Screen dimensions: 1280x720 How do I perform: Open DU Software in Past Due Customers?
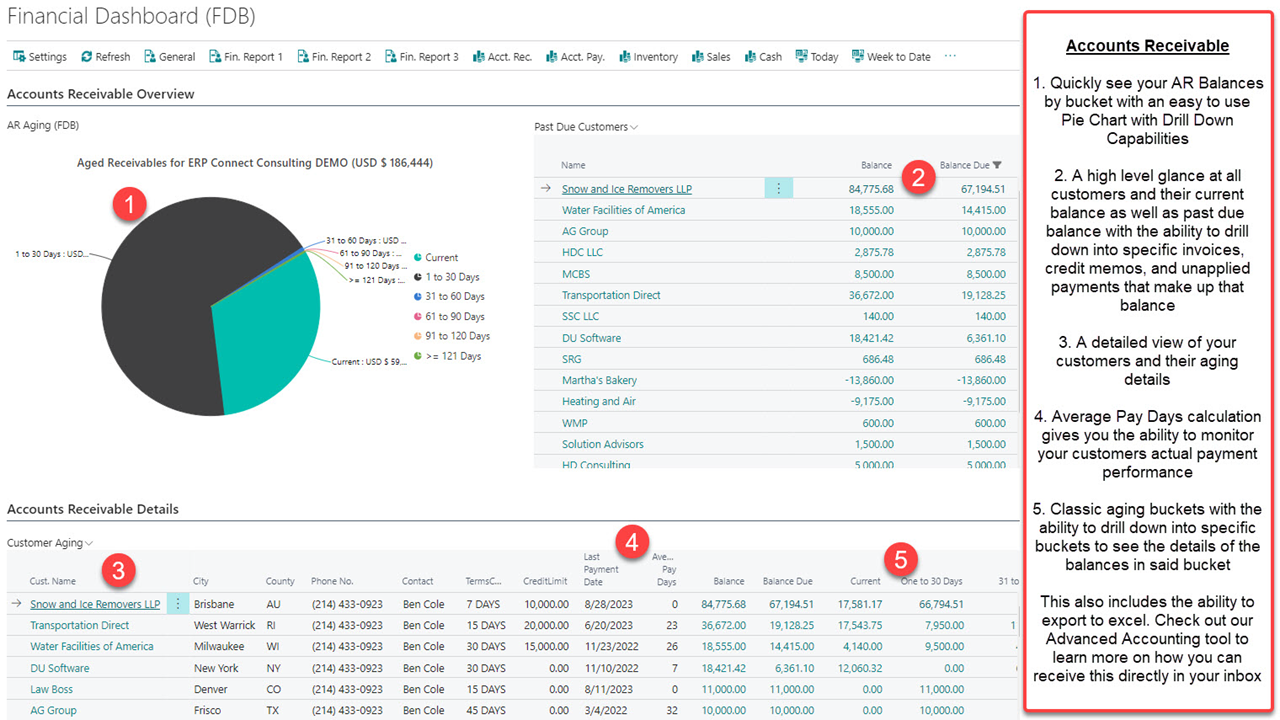point(591,338)
